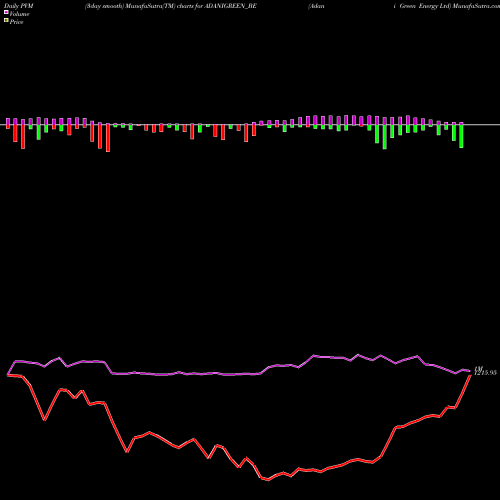Click the end point of red price line
Screen dimensions: 500x500
[470, 375]
